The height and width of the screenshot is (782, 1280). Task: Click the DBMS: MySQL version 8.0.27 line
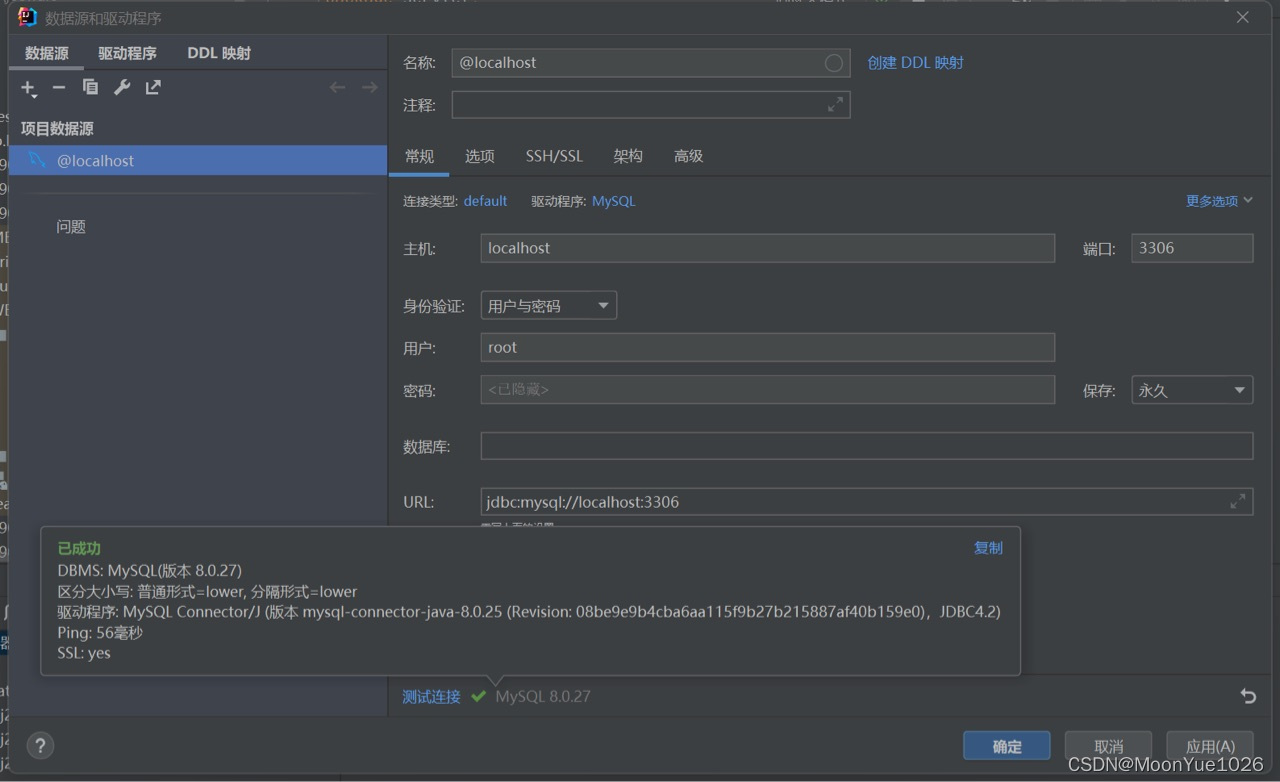tap(150, 570)
